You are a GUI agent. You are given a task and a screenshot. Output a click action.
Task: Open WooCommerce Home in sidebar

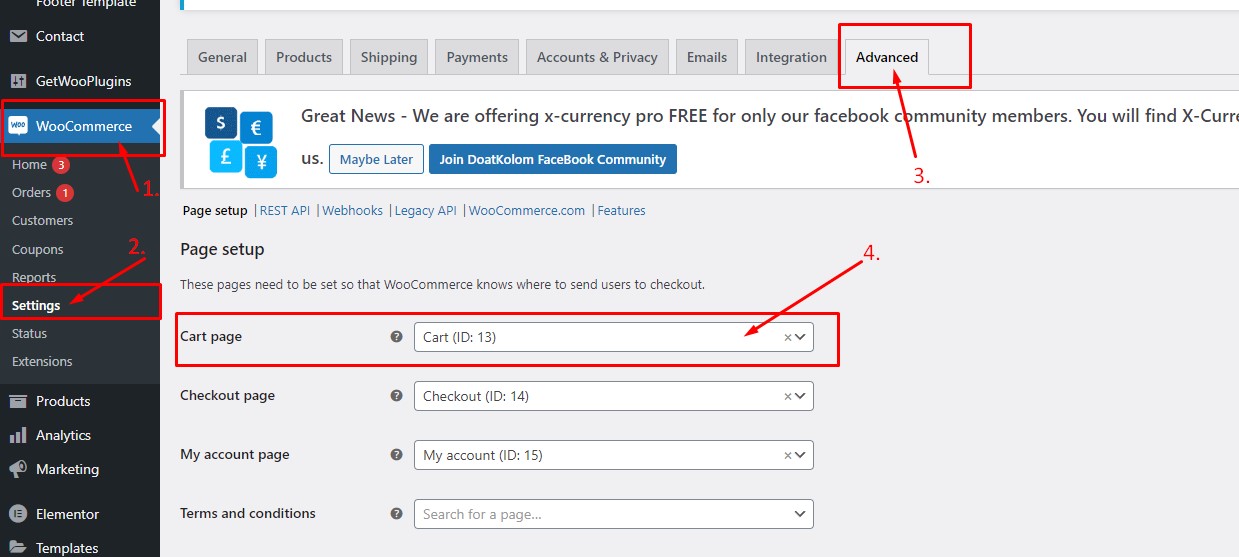coord(29,164)
